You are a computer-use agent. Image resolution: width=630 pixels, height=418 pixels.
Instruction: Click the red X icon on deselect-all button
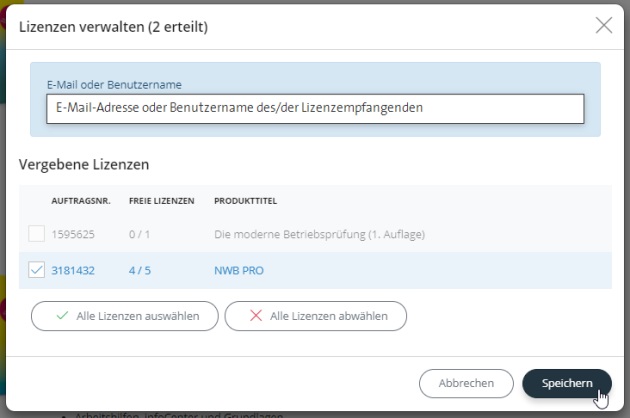(255, 316)
